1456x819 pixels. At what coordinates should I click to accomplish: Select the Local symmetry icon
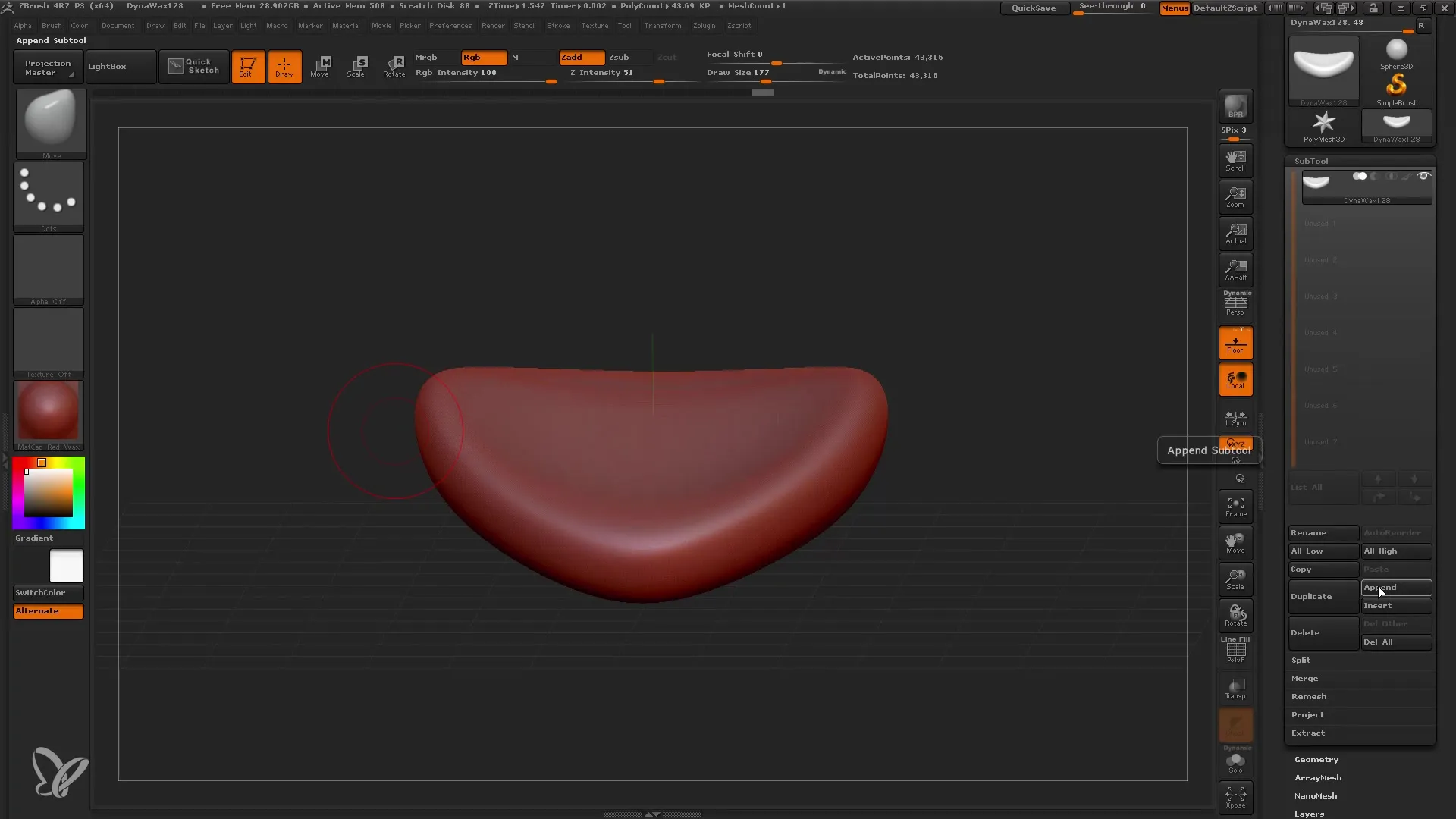1236,418
